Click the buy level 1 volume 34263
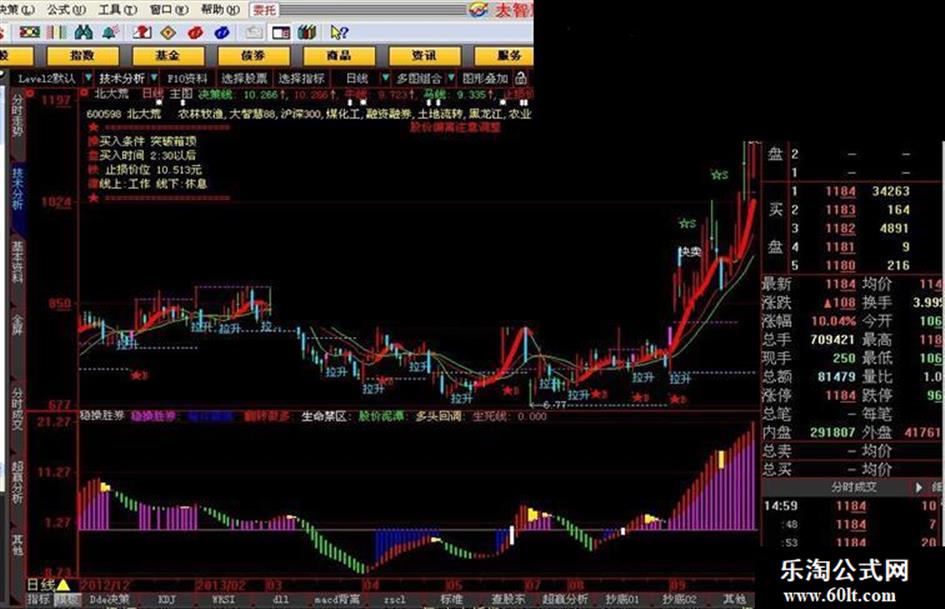The image size is (945, 609). click(891, 191)
